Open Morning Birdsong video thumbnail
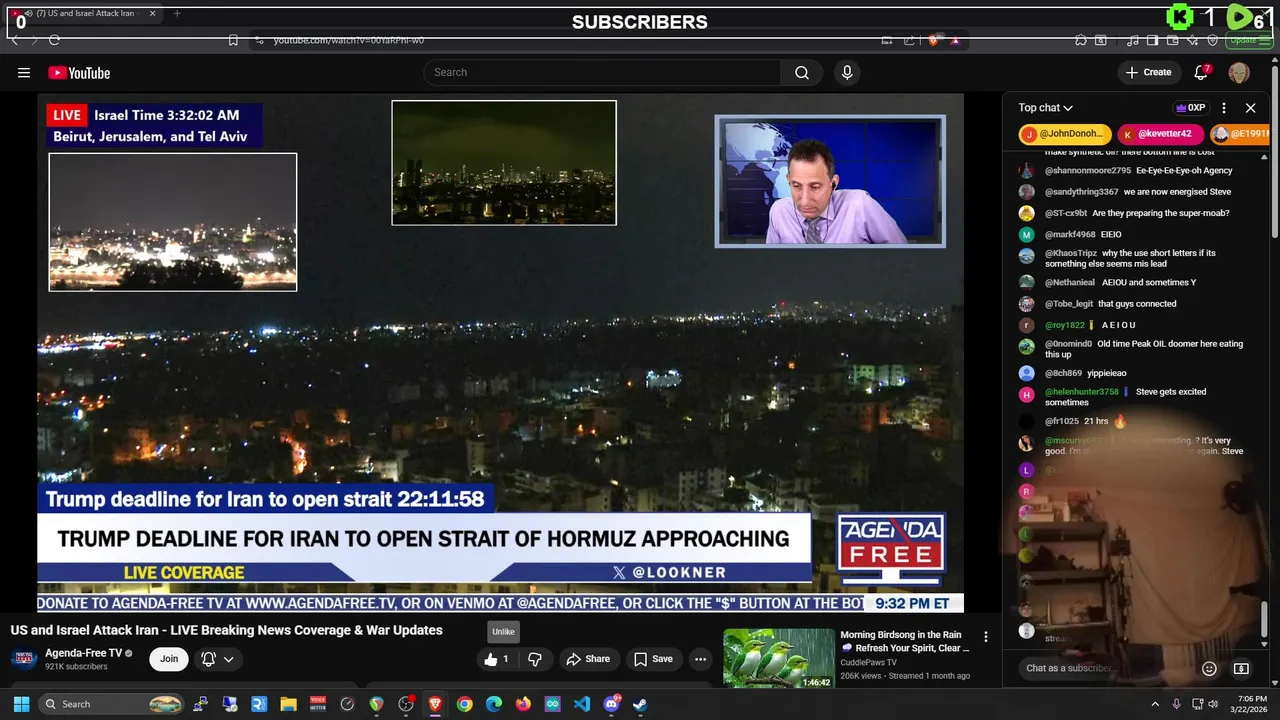The width and height of the screenshot is (1280, 720). click(779, 658)
